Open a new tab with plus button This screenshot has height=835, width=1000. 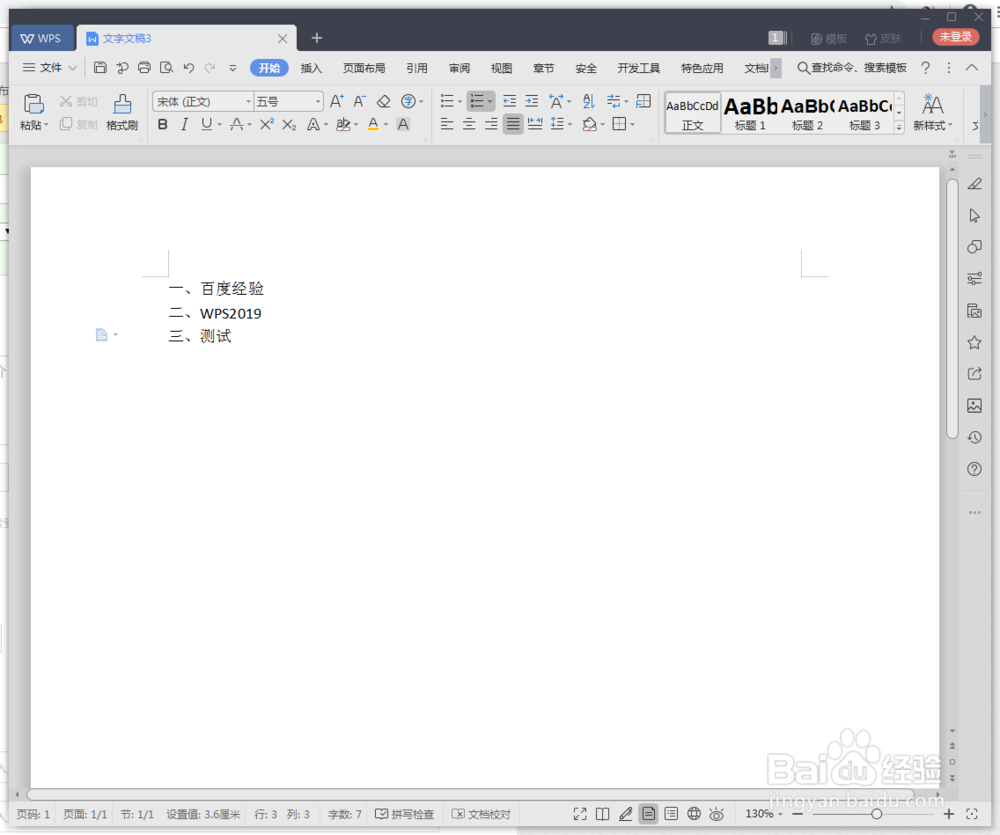pos(316,38)
